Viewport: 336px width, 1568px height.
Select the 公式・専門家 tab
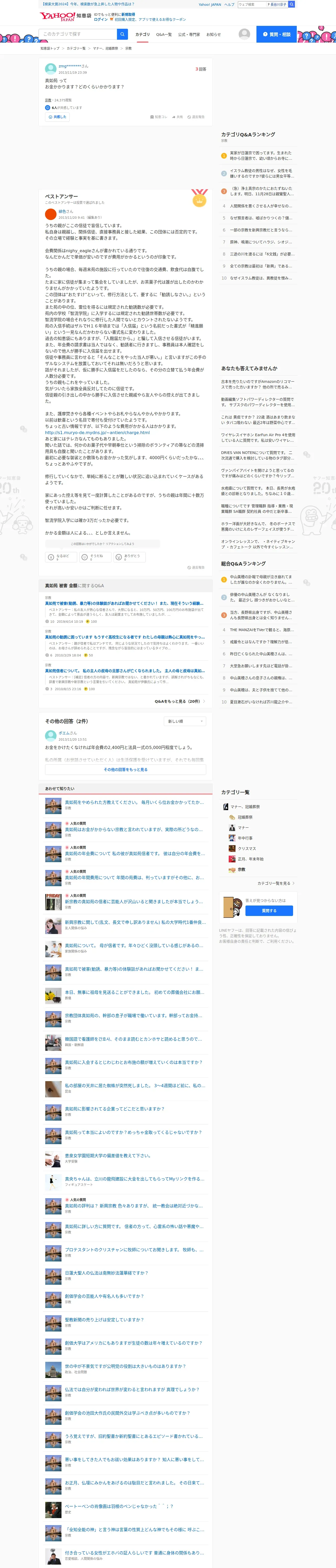coord(189,35)
